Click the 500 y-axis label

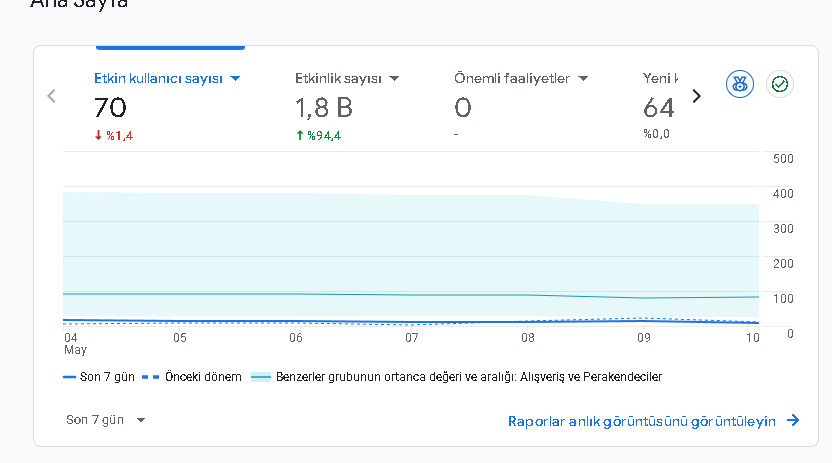coord(783,159)
